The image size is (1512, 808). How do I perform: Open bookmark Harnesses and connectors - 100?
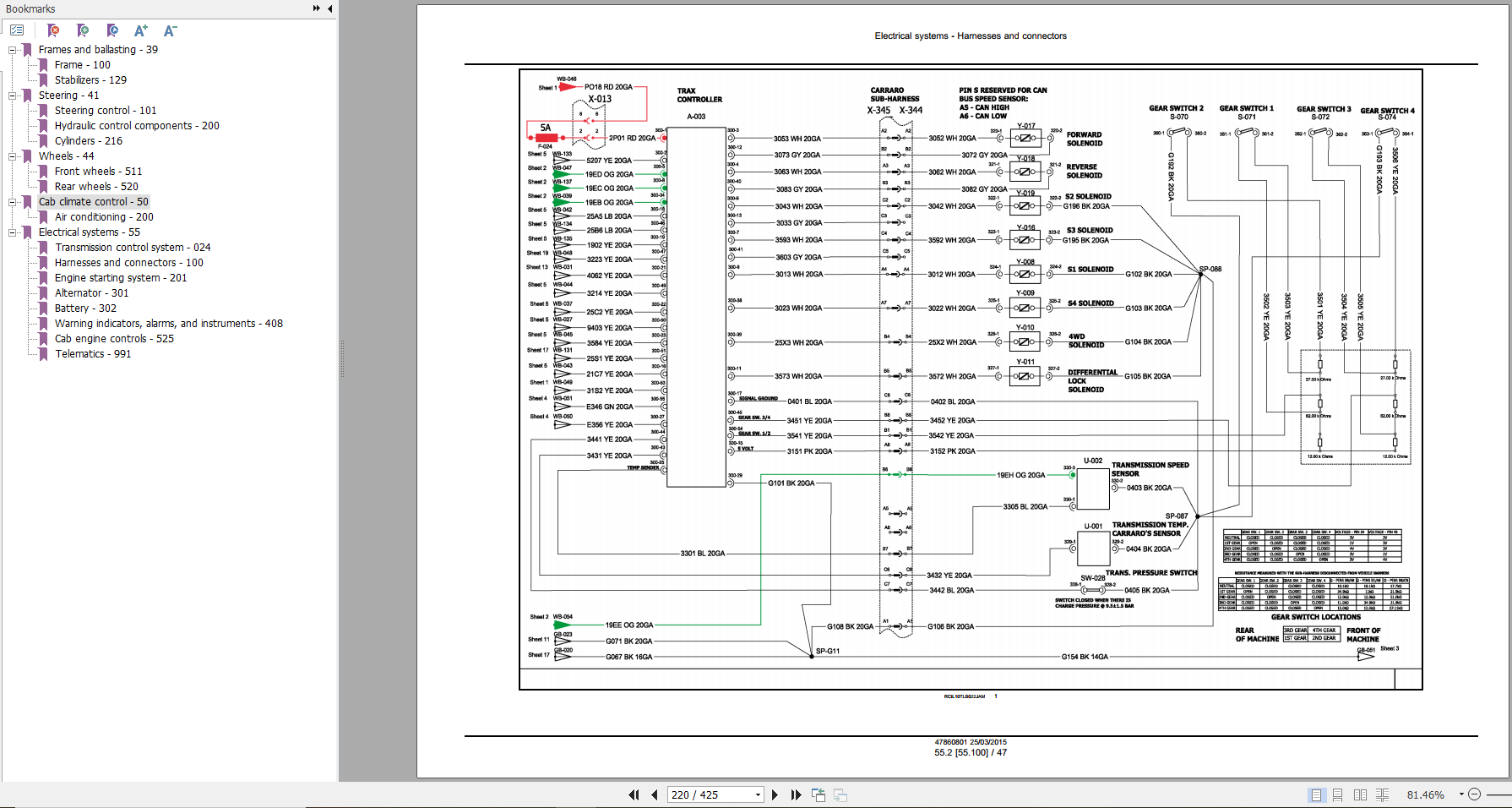point(129,263)
